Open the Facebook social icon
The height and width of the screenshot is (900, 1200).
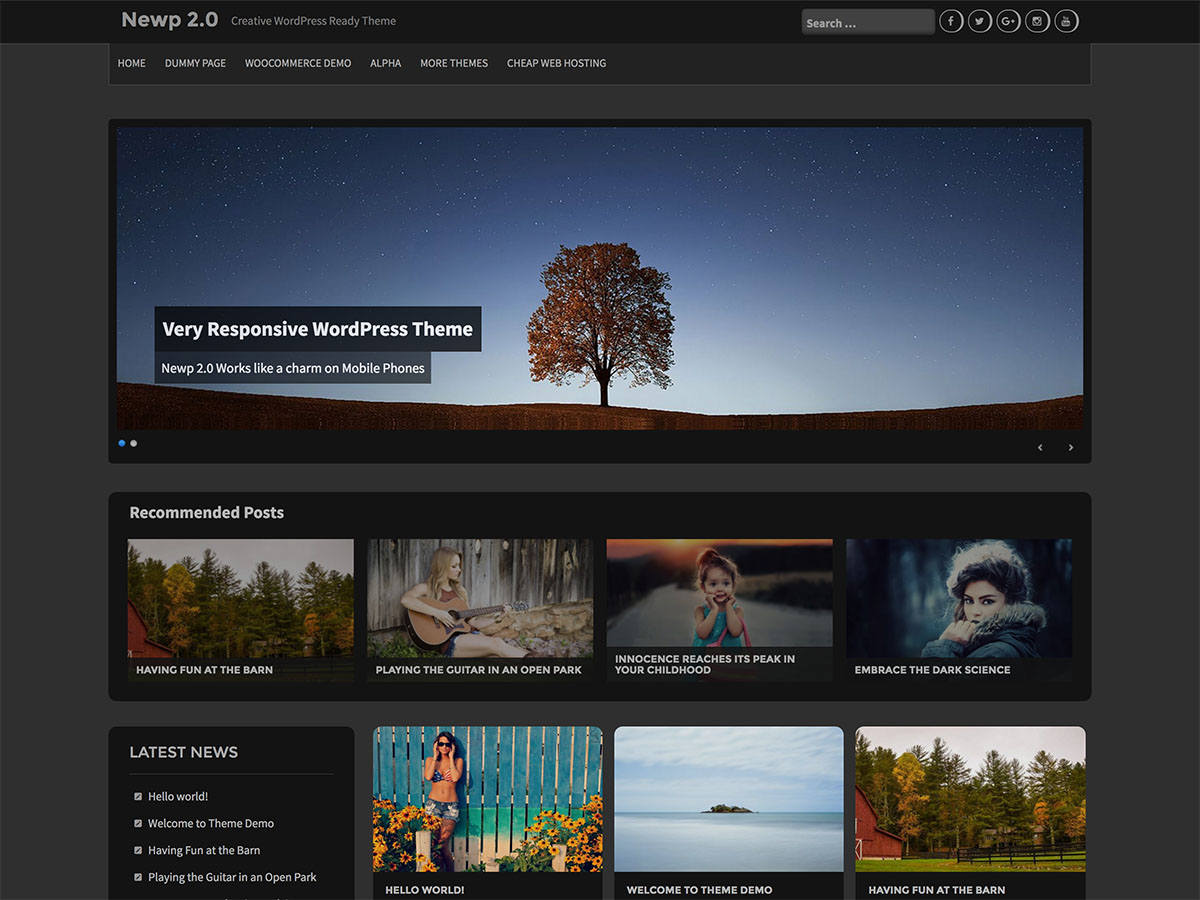click(x=951, y=21)
